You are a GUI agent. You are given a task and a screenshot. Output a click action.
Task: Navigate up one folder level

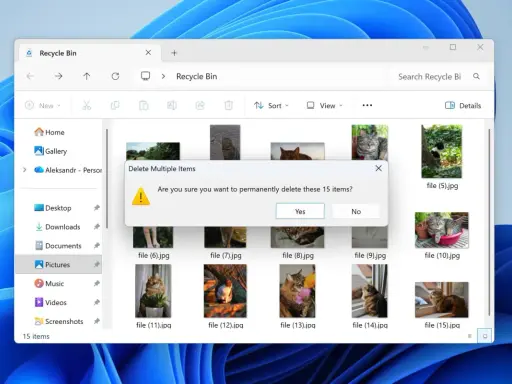[87, 76]
